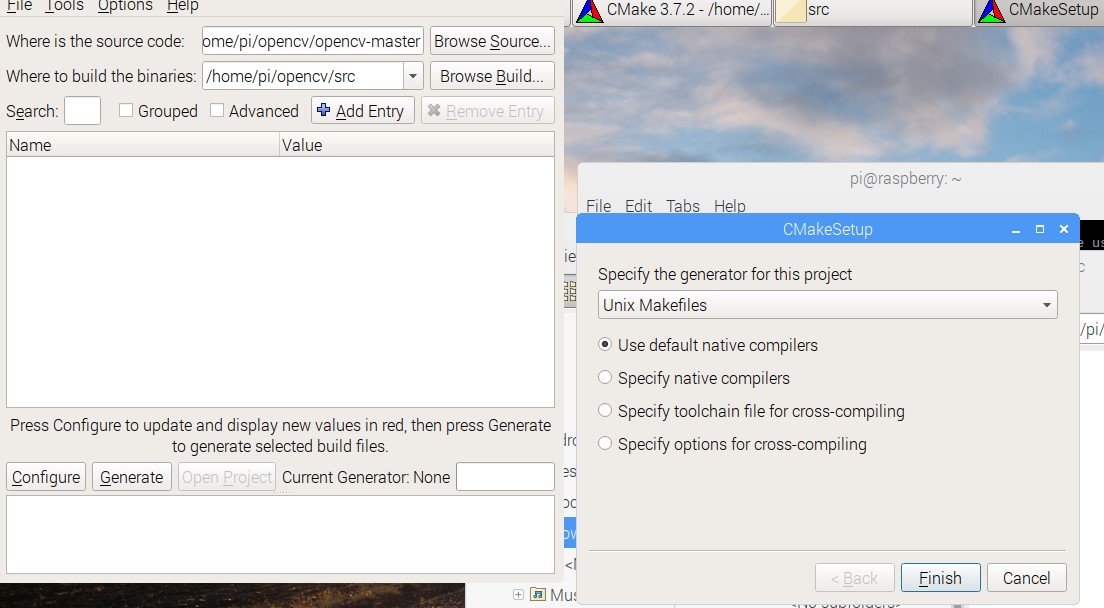
Task: Click the source code path field
Action: coord(313,42)
